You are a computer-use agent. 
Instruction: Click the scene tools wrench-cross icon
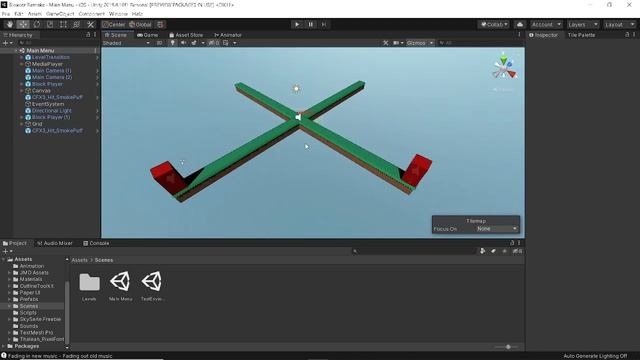(385, 43)
